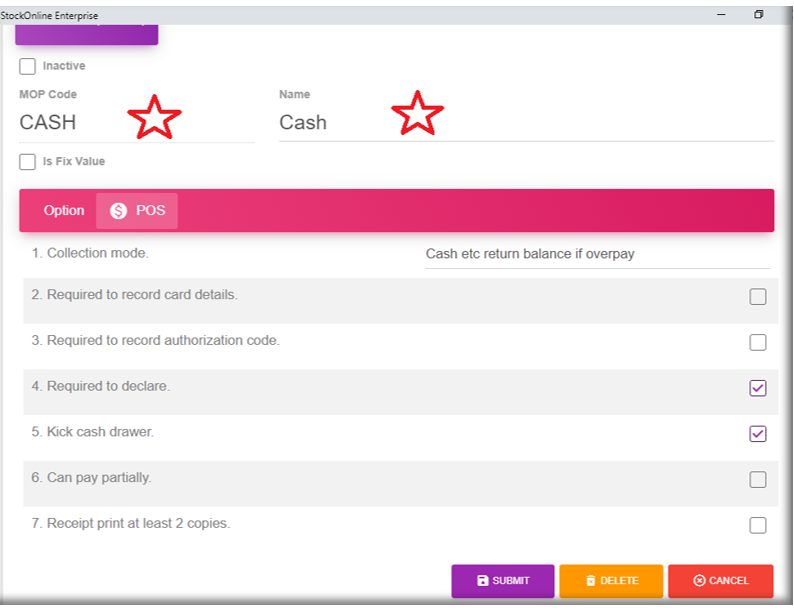Open the POS tab
The height and width of the screenshot is (608, 794).
pyautogui.click(x=138, y=211)
